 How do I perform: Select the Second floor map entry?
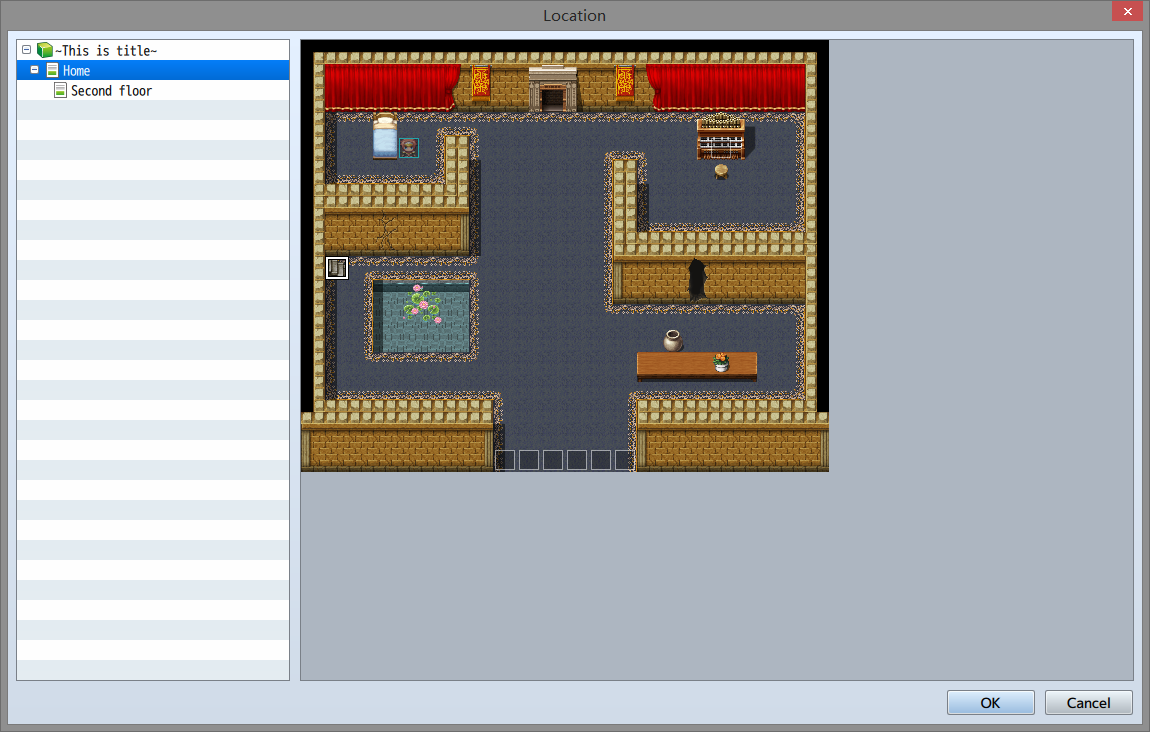(111, 90)
